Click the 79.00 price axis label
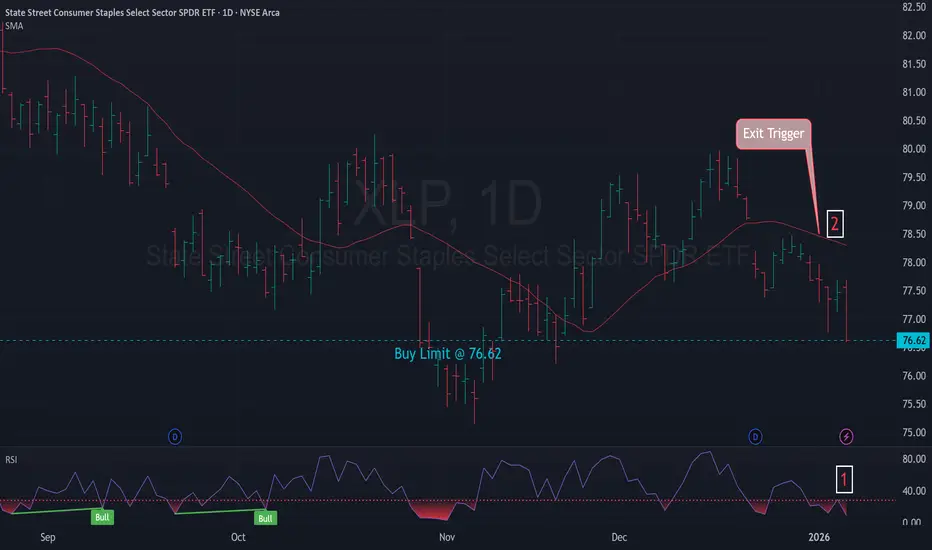Screen dimensions: 932x550 tap(914, 206)
